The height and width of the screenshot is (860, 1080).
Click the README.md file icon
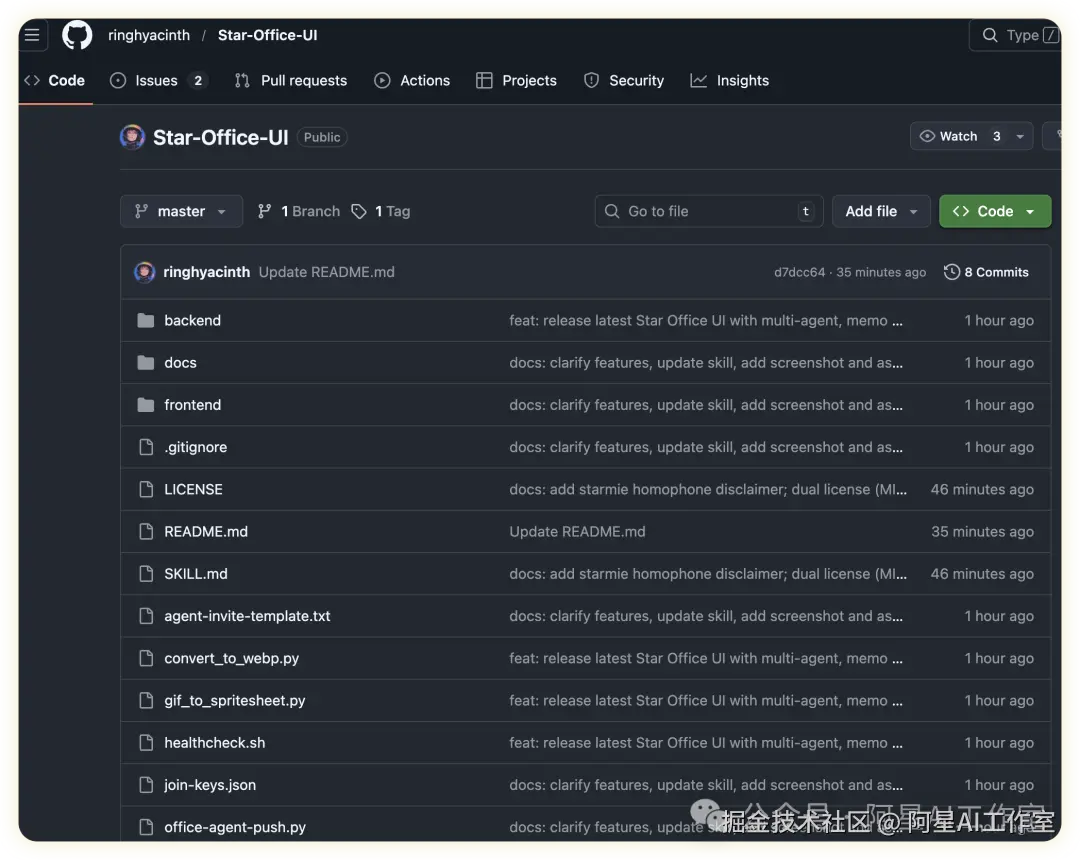click(146, 532)
